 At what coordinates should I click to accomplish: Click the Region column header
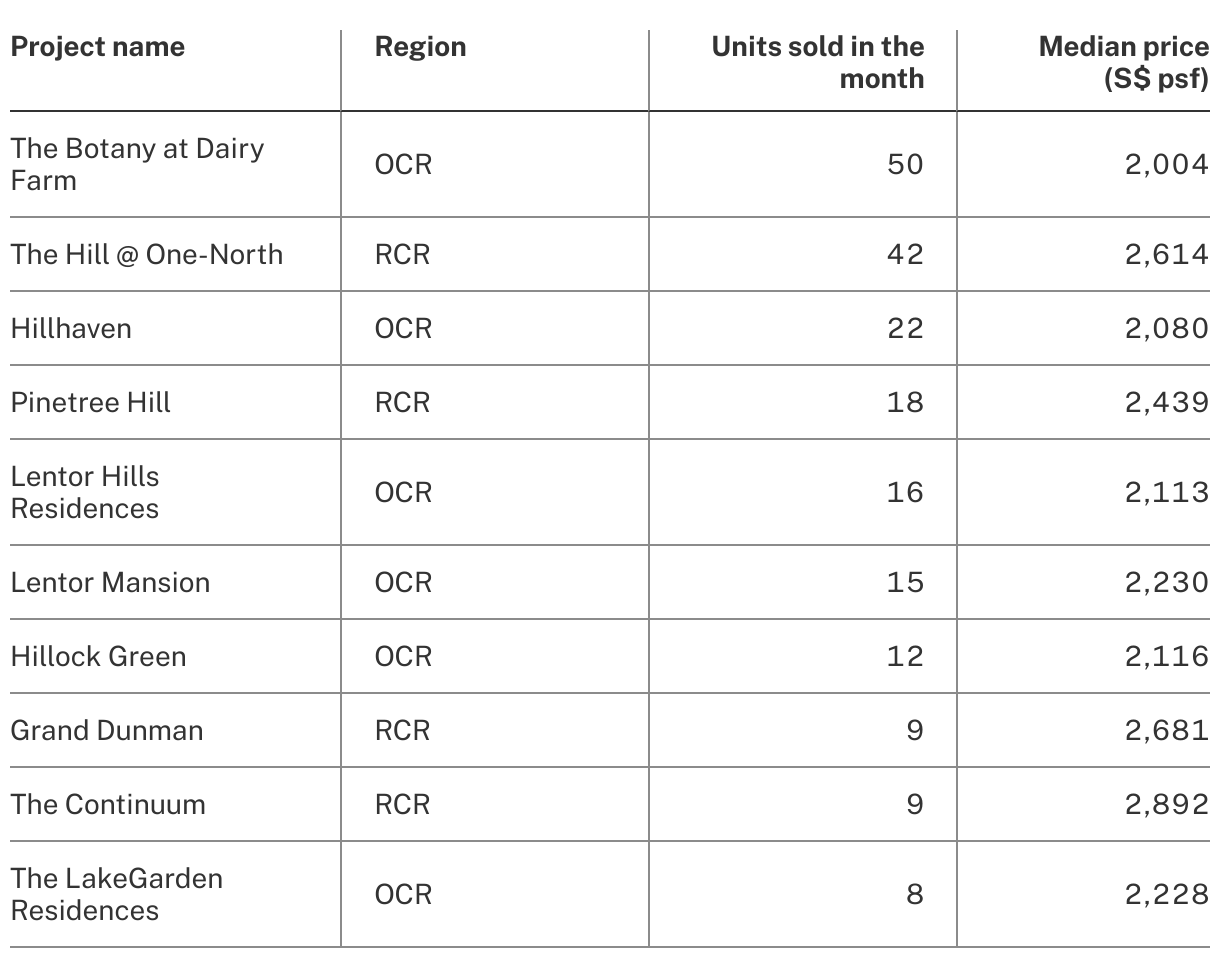[420, 47]
